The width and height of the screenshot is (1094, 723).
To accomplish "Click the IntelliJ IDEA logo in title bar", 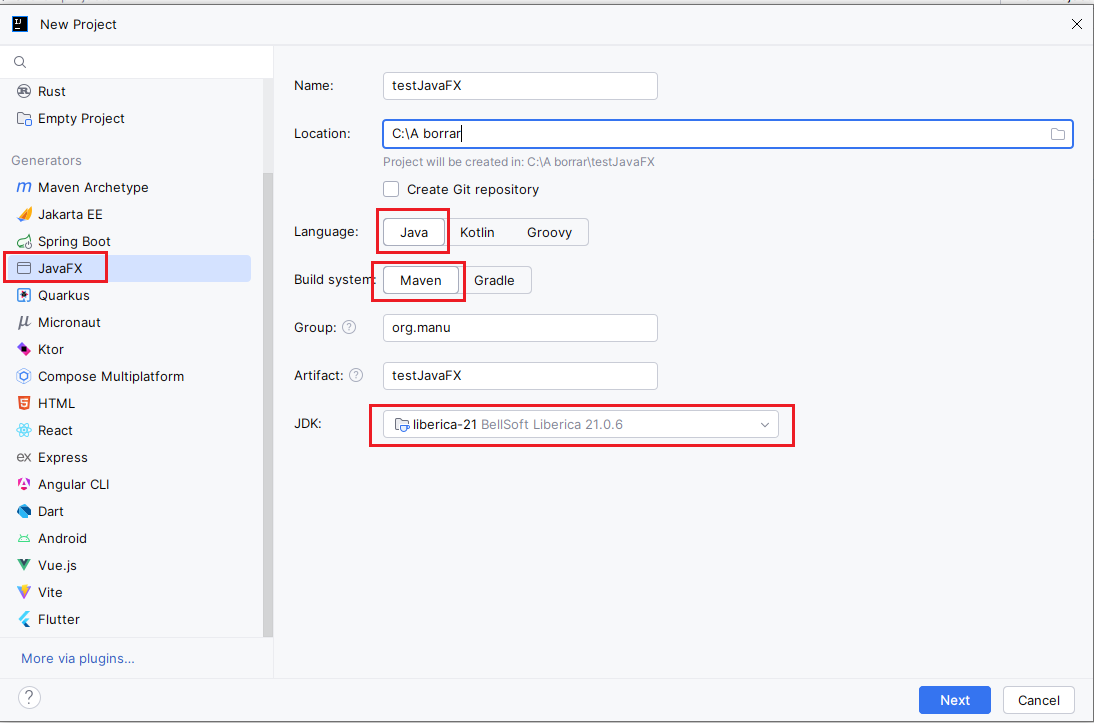I will [x=20, y=24].
